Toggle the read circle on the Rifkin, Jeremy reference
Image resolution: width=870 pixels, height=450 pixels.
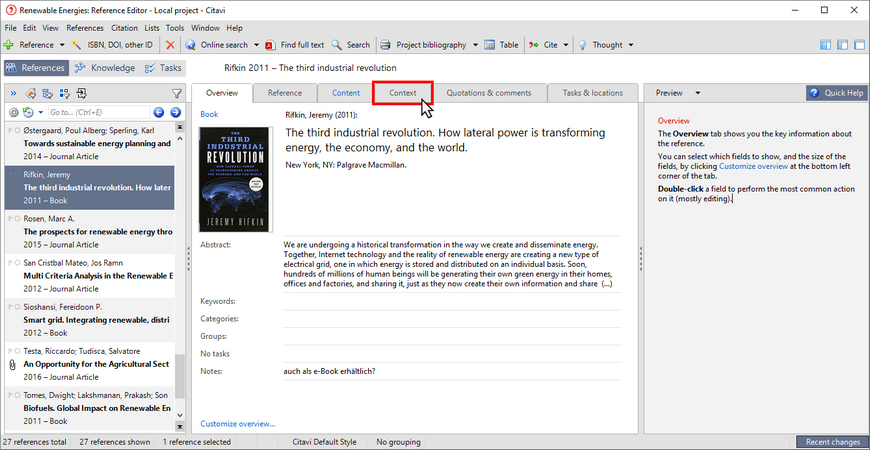point(19,175)
